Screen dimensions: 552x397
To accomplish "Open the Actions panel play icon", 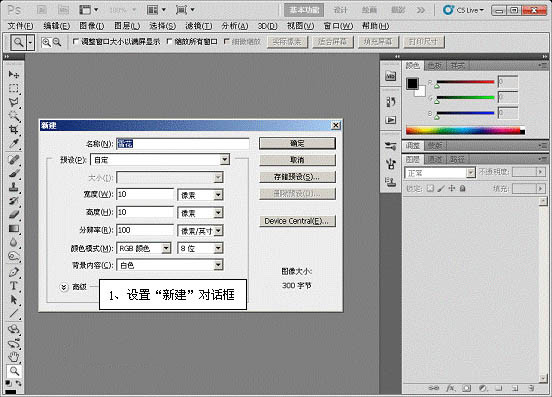I will (x=390, y=120).
